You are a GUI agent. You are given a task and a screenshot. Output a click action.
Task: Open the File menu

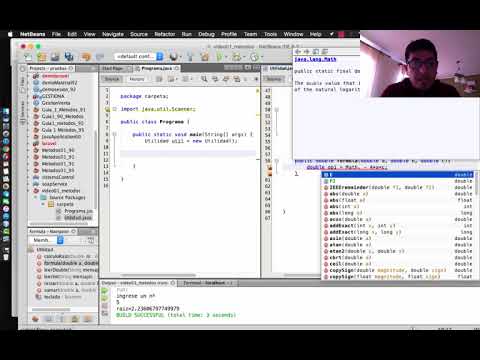[x=56, y=34]
